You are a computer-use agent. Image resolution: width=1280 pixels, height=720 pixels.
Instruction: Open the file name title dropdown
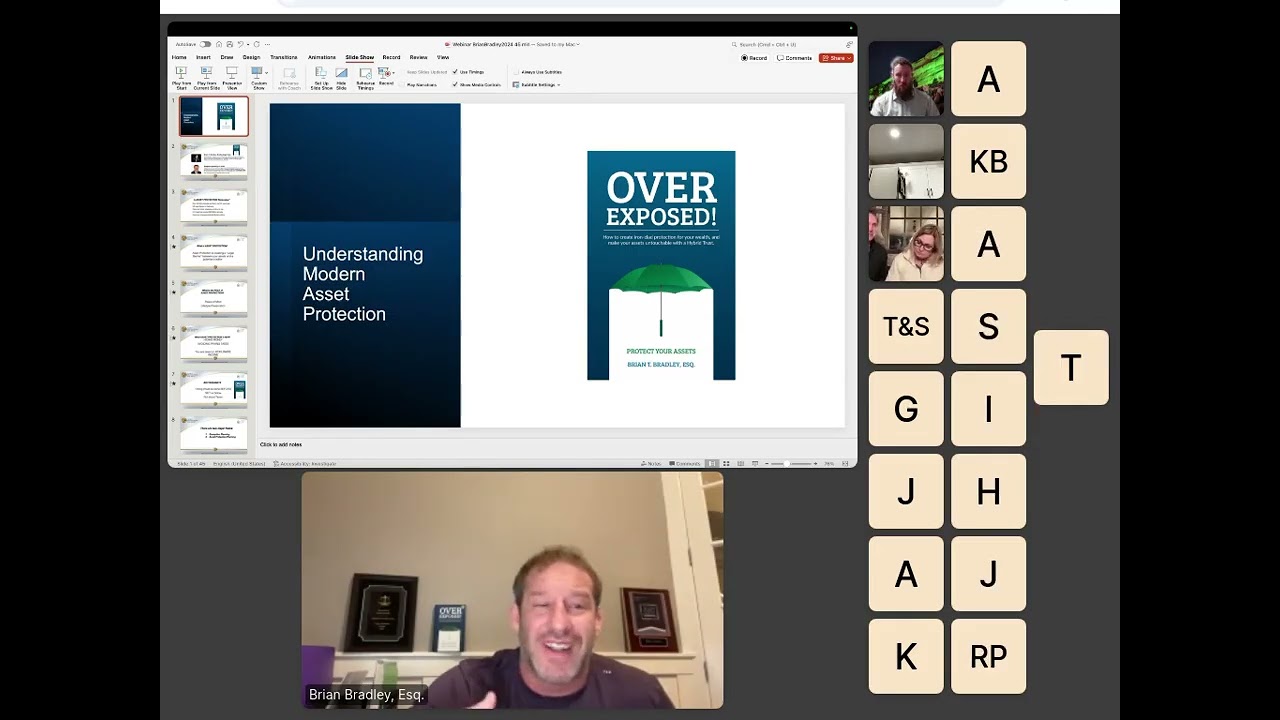[578, 44]
